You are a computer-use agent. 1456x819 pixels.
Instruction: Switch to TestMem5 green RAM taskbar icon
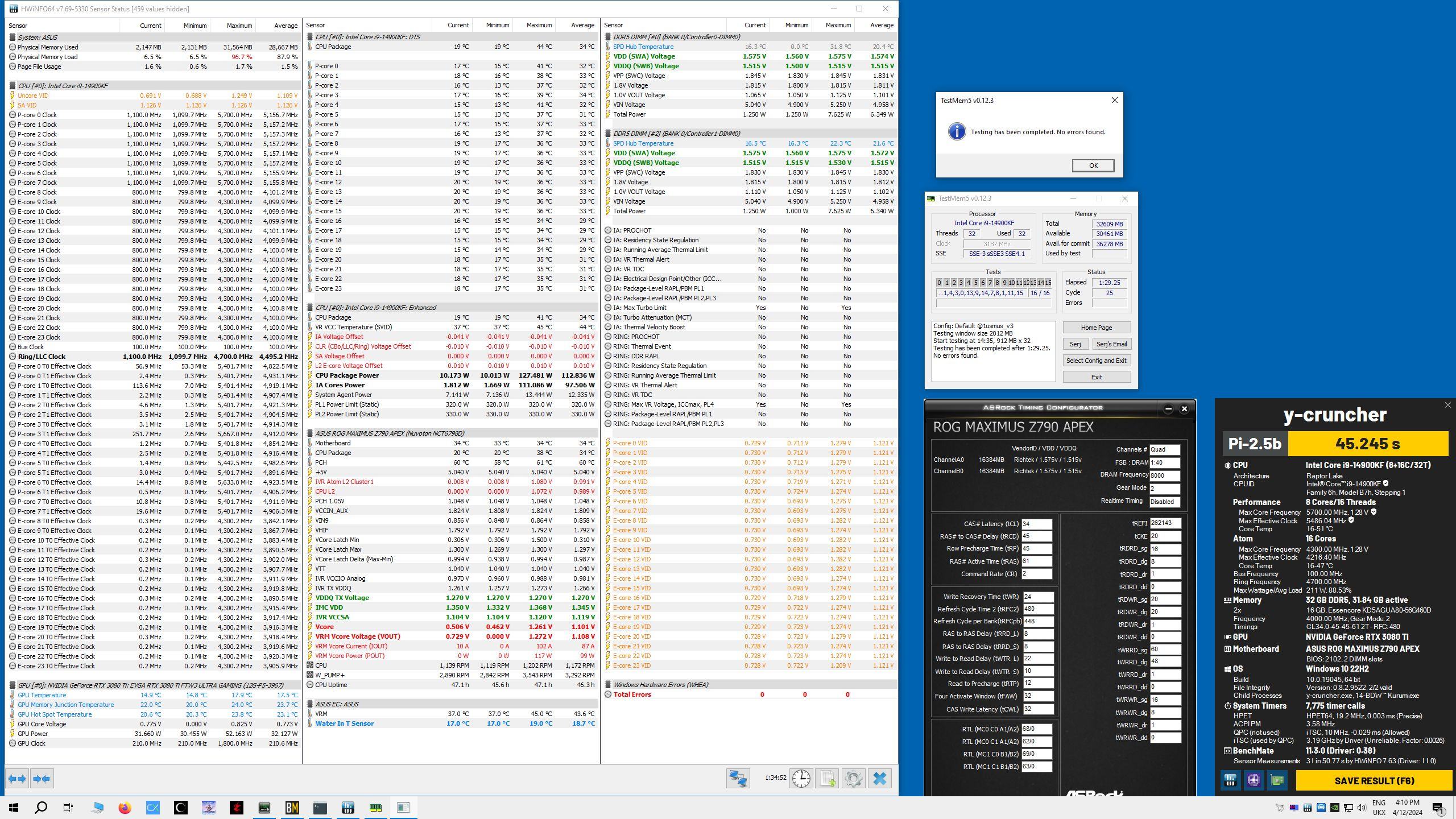tap(375, 808)
